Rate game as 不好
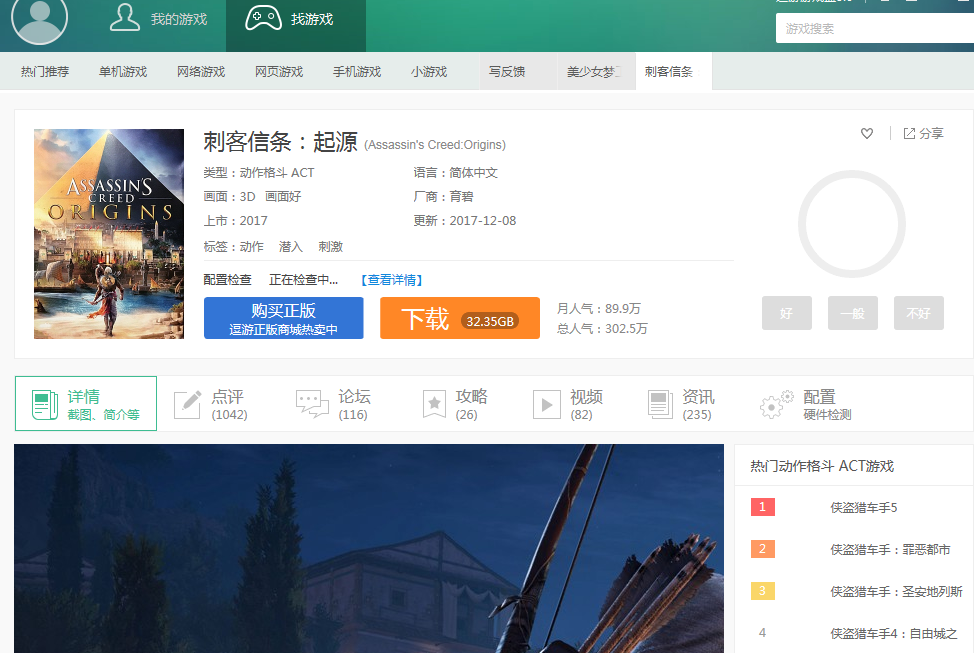This screenshot has width=974, height=653. click(x=918, y=313)
